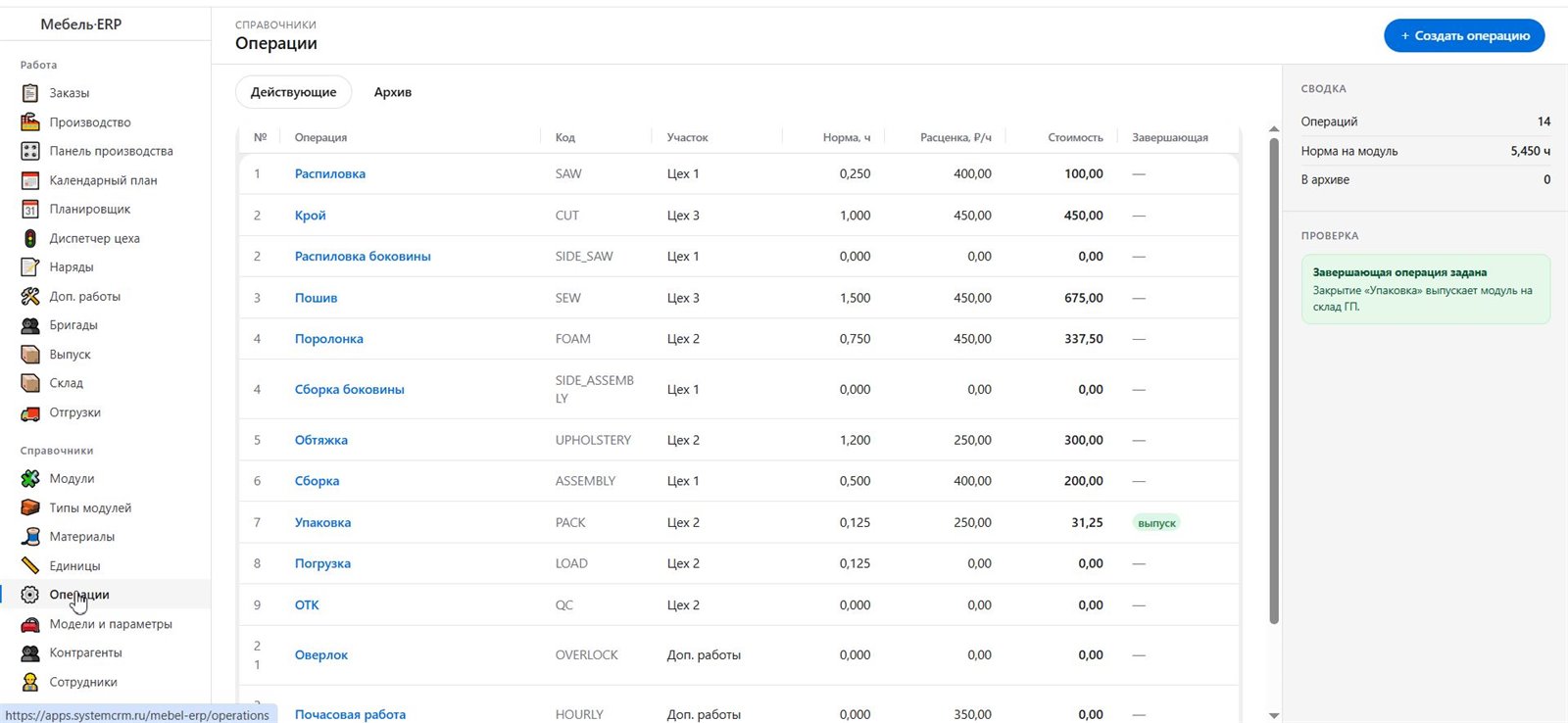Switch to the Действующие tab
The height and width of the screenshot is (723, 1568).
tap(293, 92)
